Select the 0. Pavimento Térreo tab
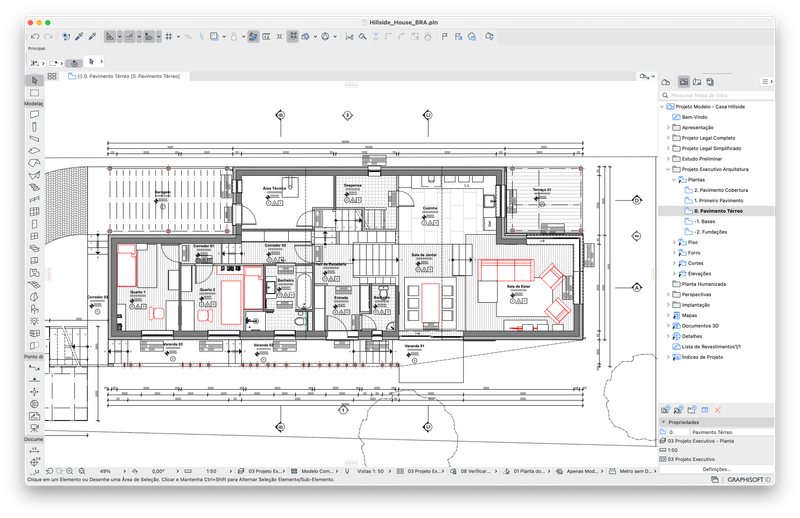The width and height of the screenshot is (800, 518). (128, 76)
